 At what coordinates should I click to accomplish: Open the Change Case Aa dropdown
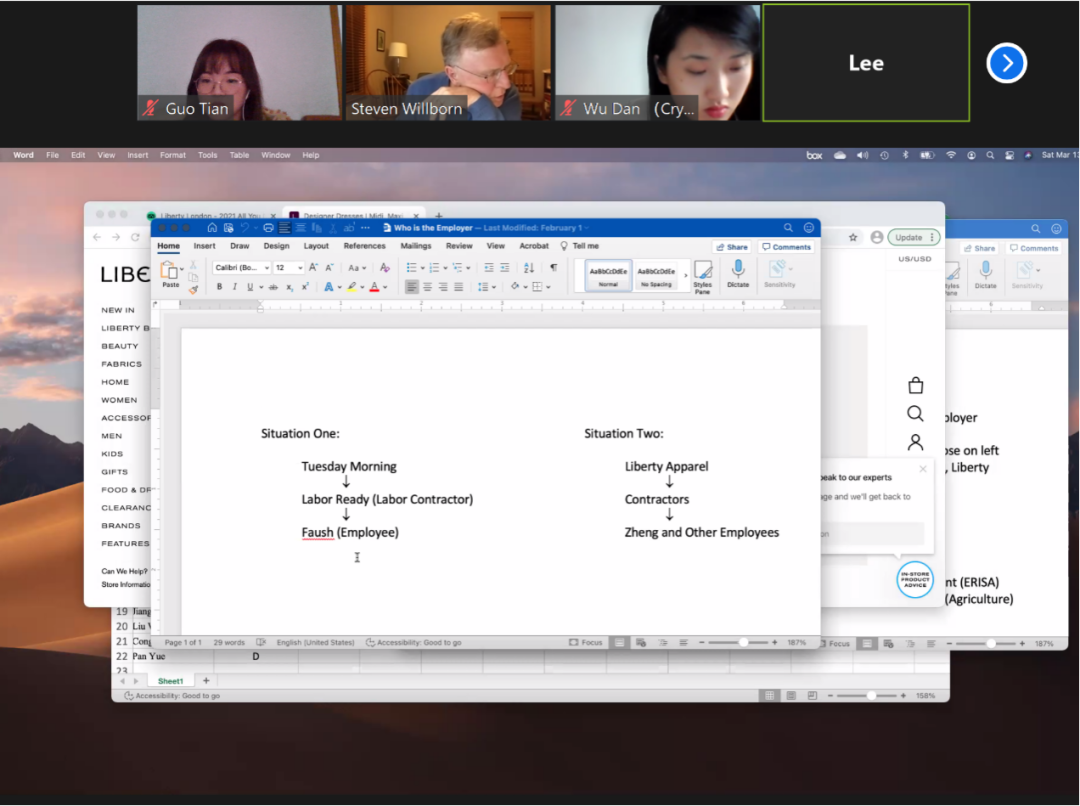point(357,267)
